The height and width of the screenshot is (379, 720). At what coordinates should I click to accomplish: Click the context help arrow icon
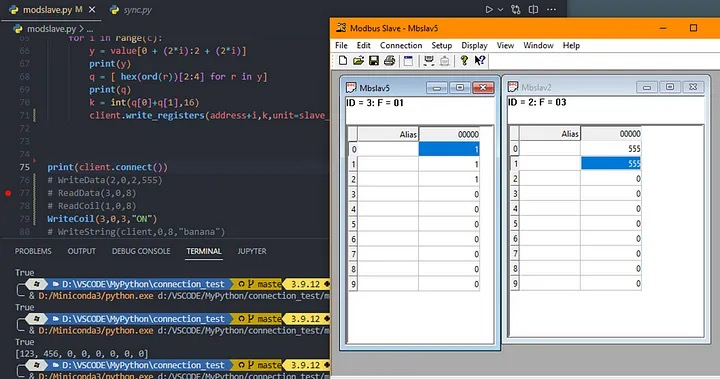[x=480, y=61]
